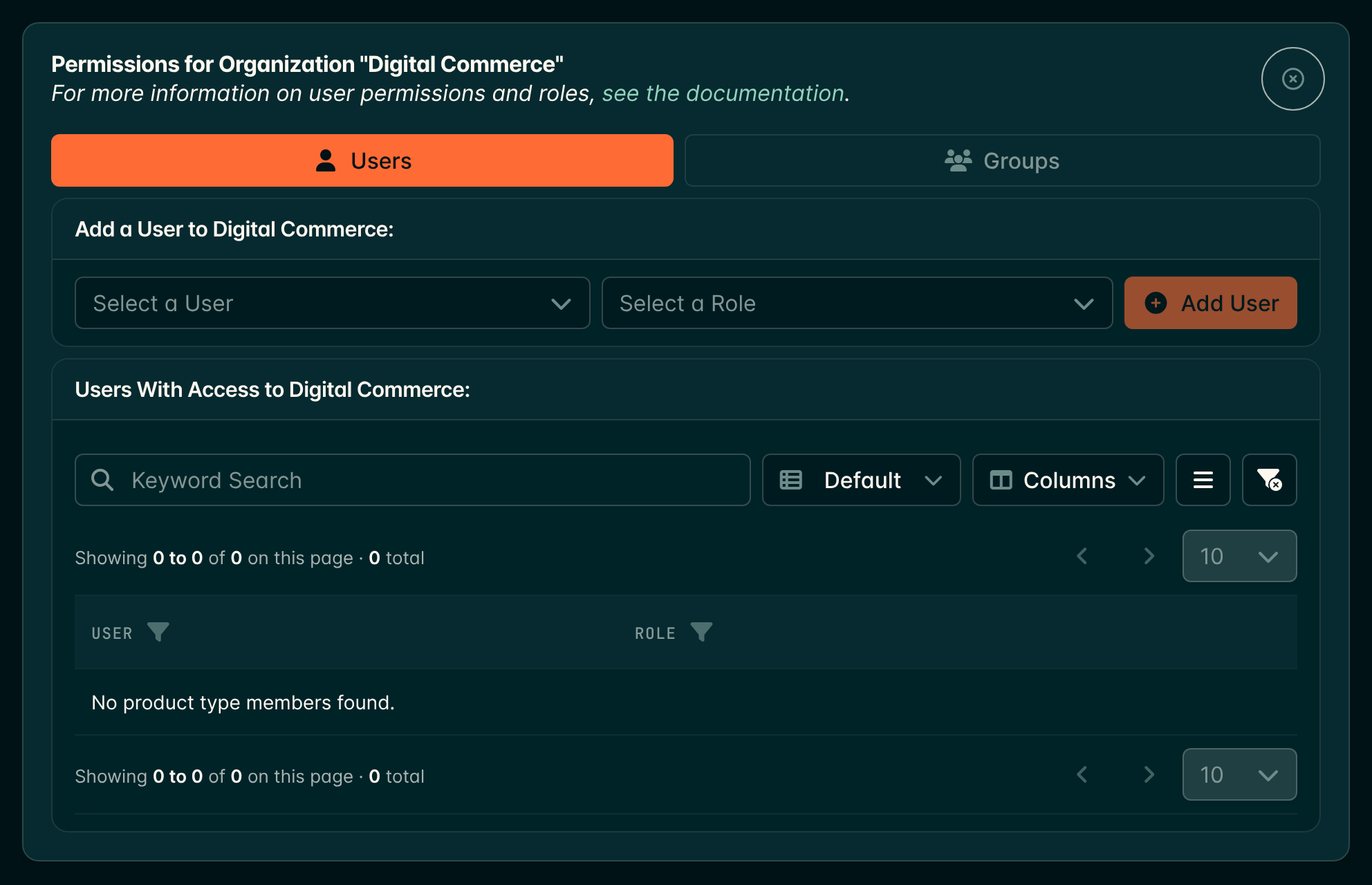Go to next page in top pagination

(1149, 556)
